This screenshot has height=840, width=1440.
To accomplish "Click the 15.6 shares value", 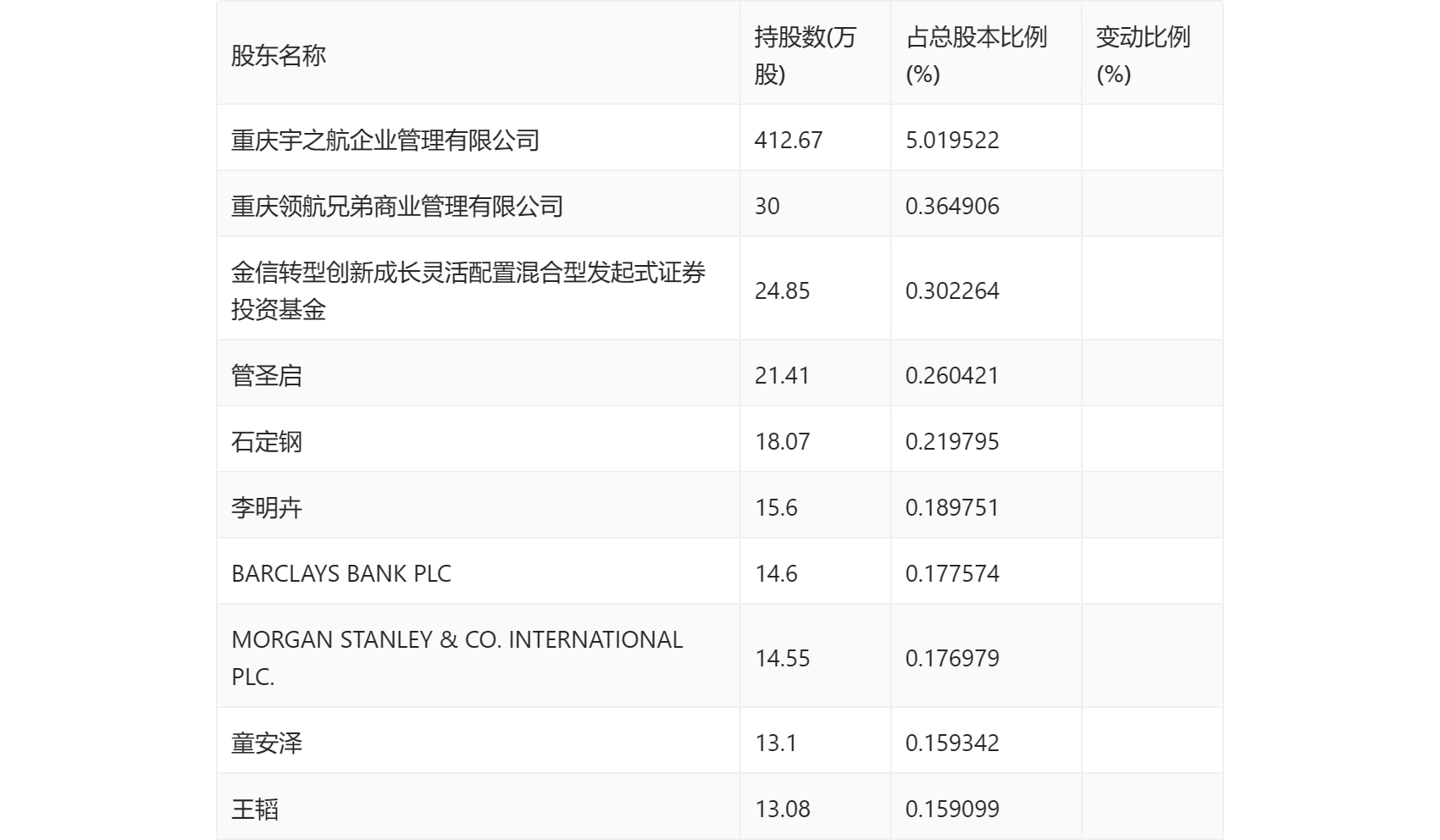I will pos(777,507).
